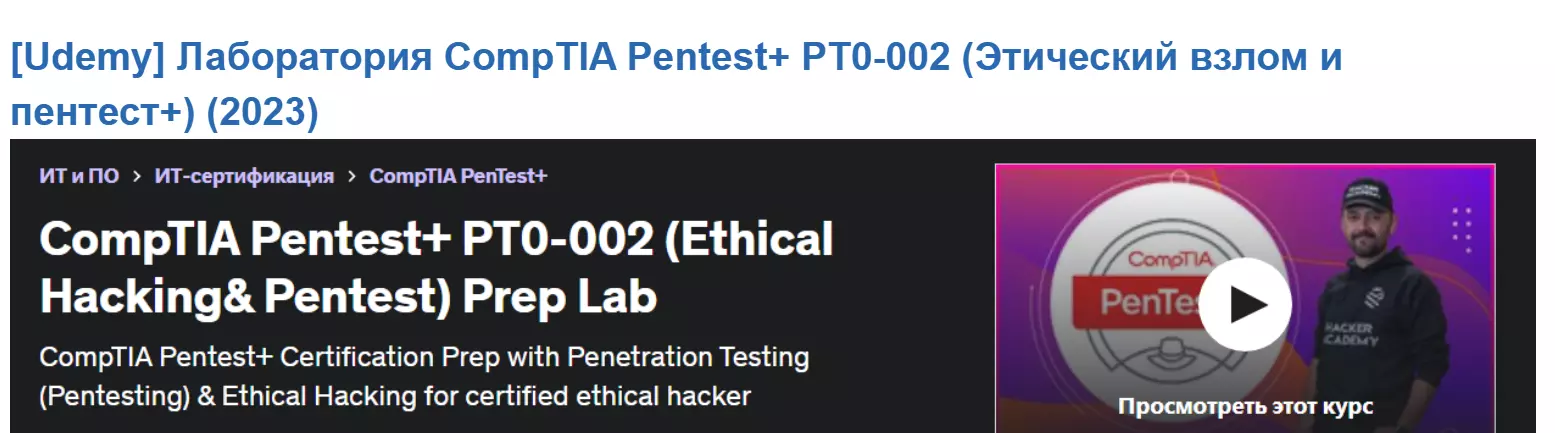Click the Hacker Academy text on the hoodie
1555x433 pixels.
coord(1349,334)
